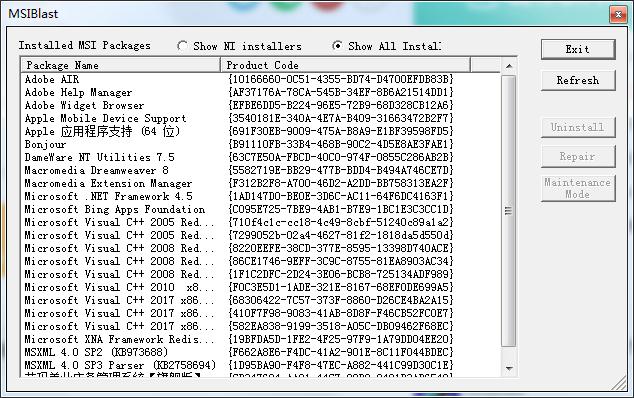Select Apple Mobile Device Support entry
The height and width of the screenshot is (398, 634).
260,118
